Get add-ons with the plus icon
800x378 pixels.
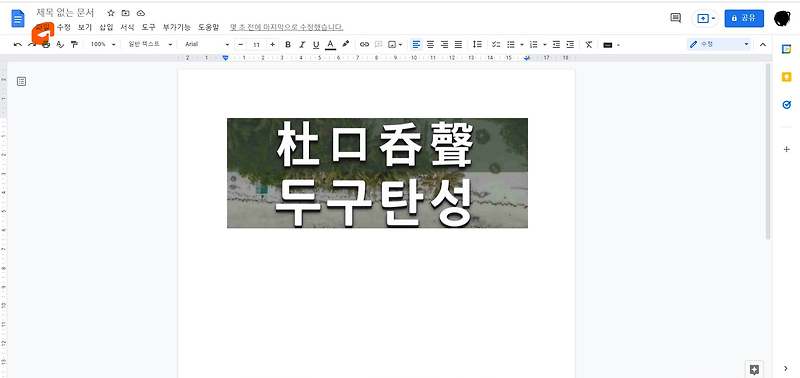786,149
